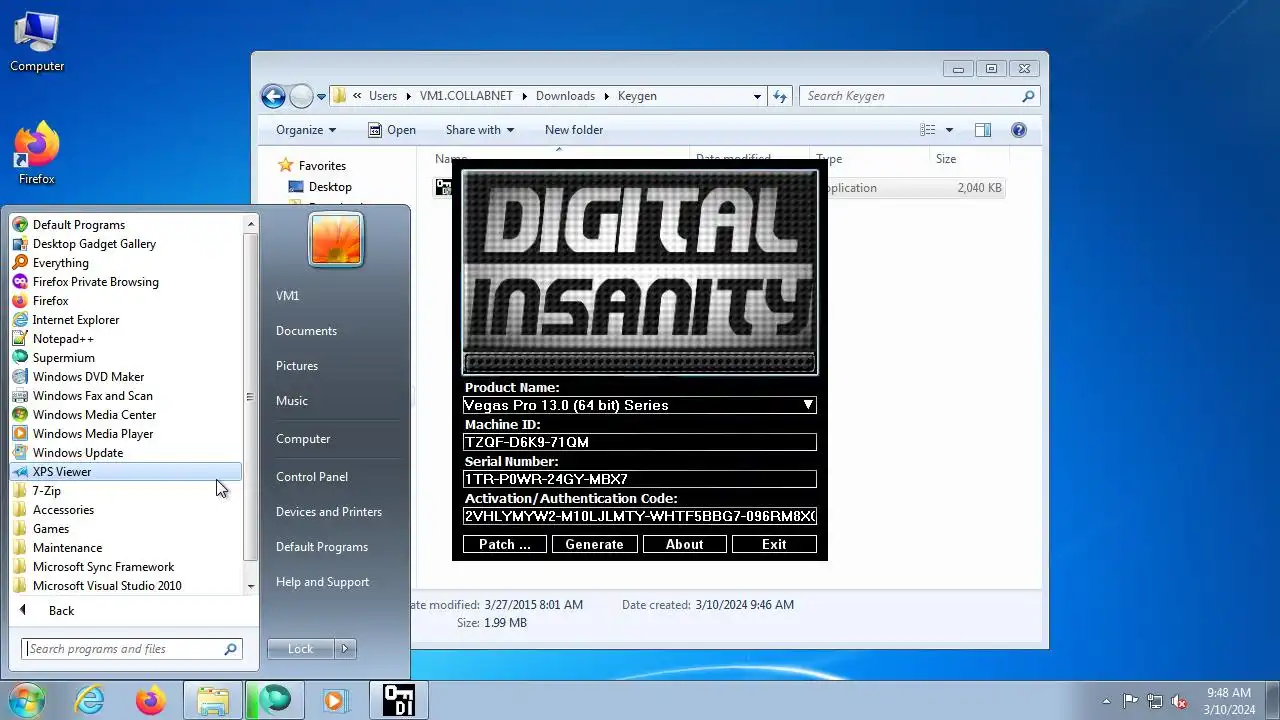The width and height of the screenshot is (1280, 720).
Task: Expand the Microsoft Visual Studio 2010 folder
Action: coord(126,586)
